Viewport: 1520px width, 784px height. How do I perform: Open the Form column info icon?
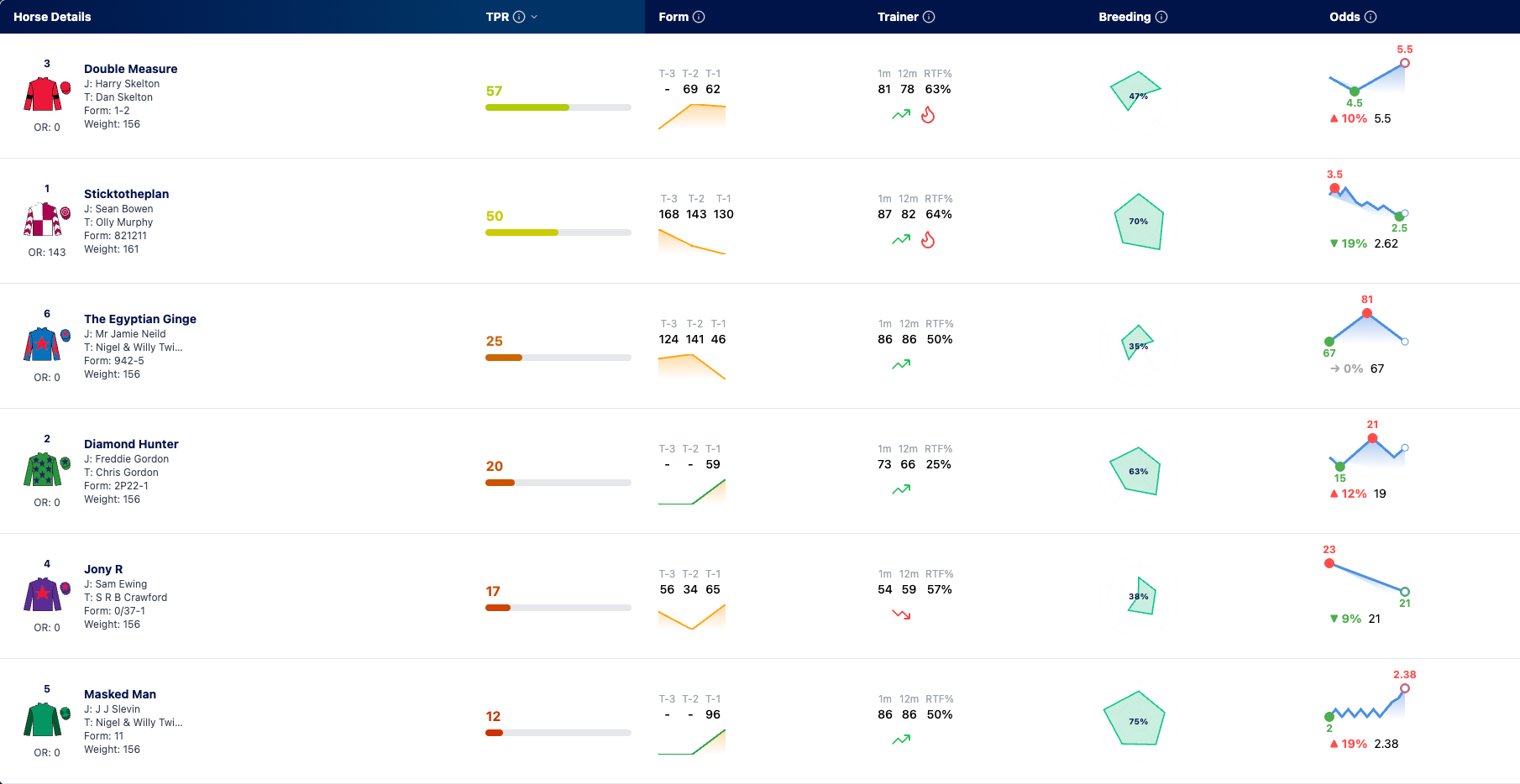(x=699, y=17)
